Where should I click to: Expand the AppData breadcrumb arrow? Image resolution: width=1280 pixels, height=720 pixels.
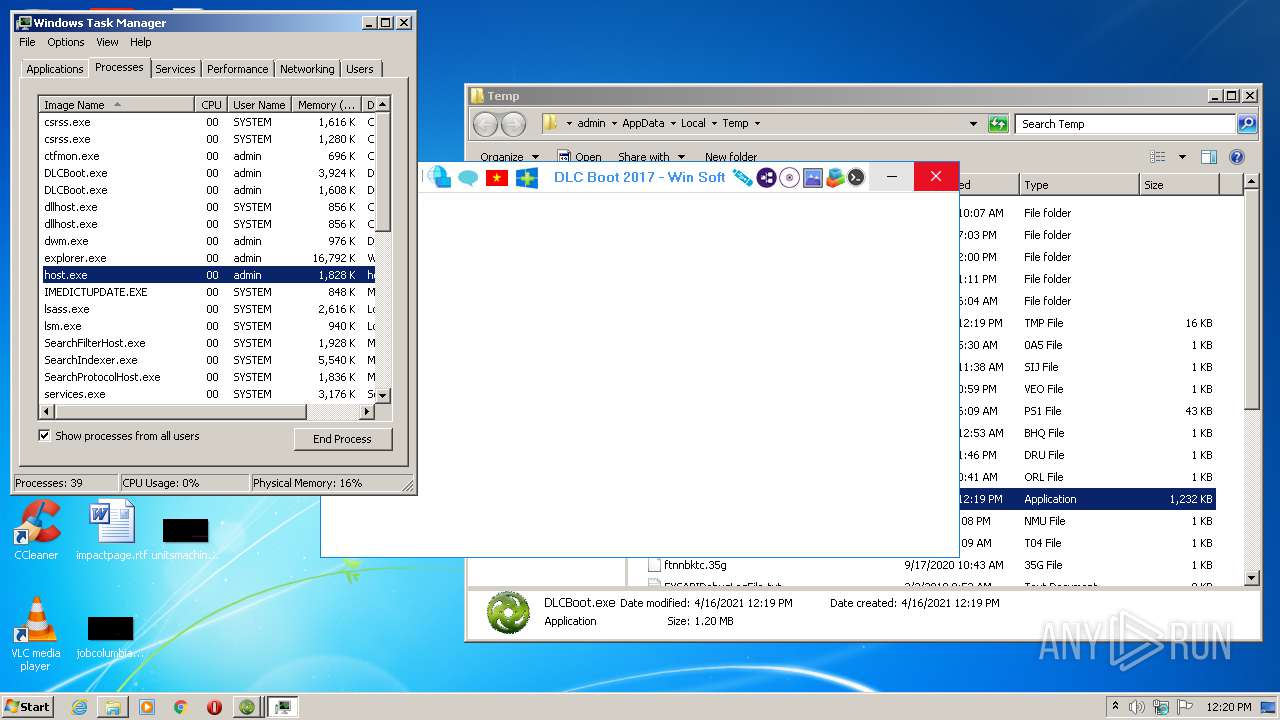click(673, 124)
